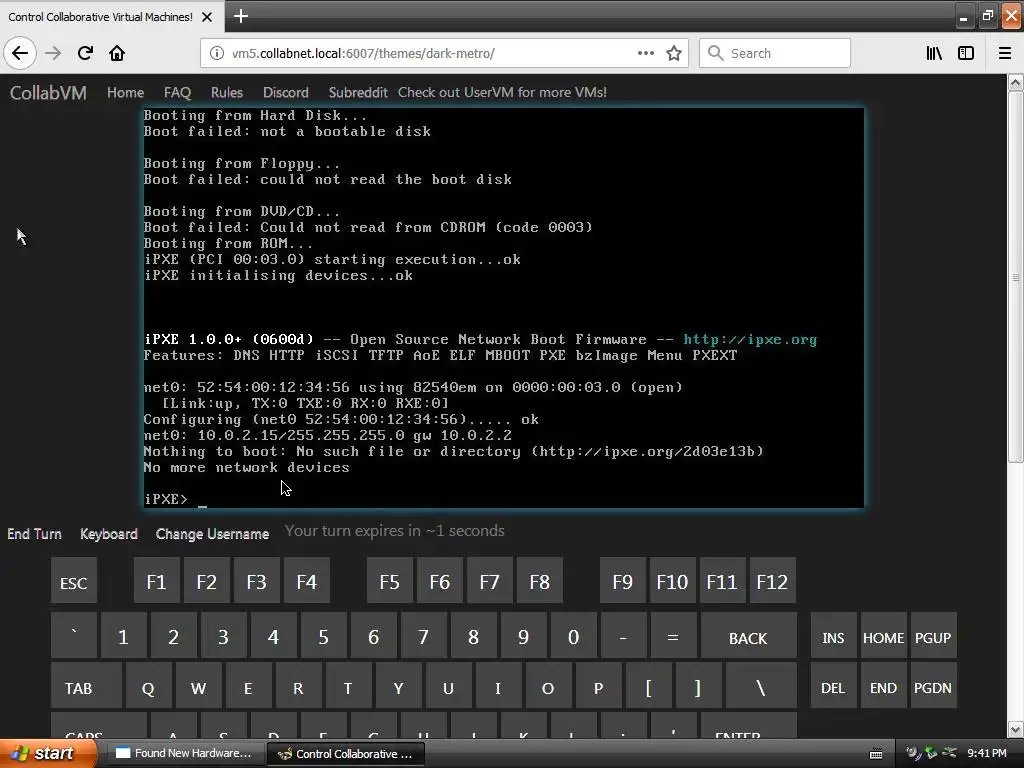The width and height of the screenshot is (1024, 768).
Task: Click the F8 virtual key
Action: pos(539,581)
